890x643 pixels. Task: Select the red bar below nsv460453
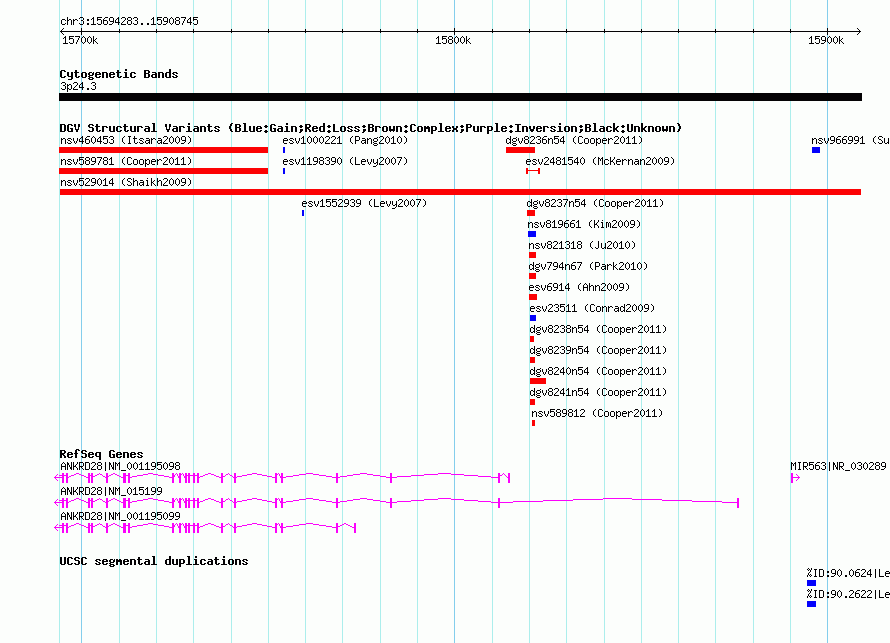click(x=163, y=150)
